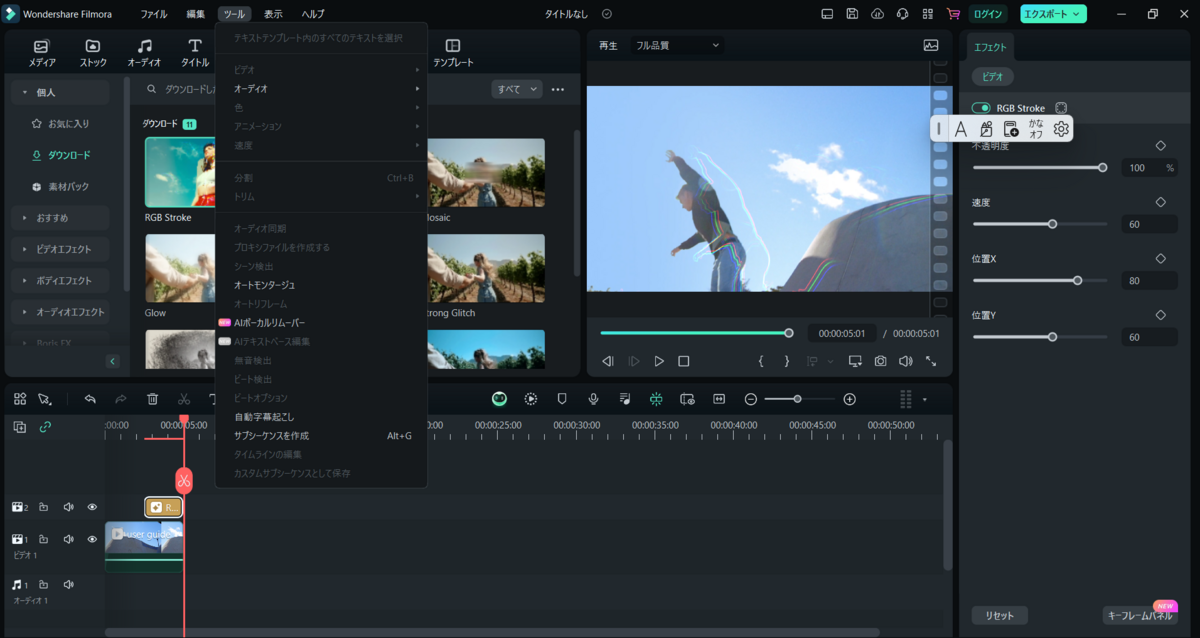This screenshot has height=638, width=1200.
Task: Open the 表示 menu in menu bar
Action: 273,14
